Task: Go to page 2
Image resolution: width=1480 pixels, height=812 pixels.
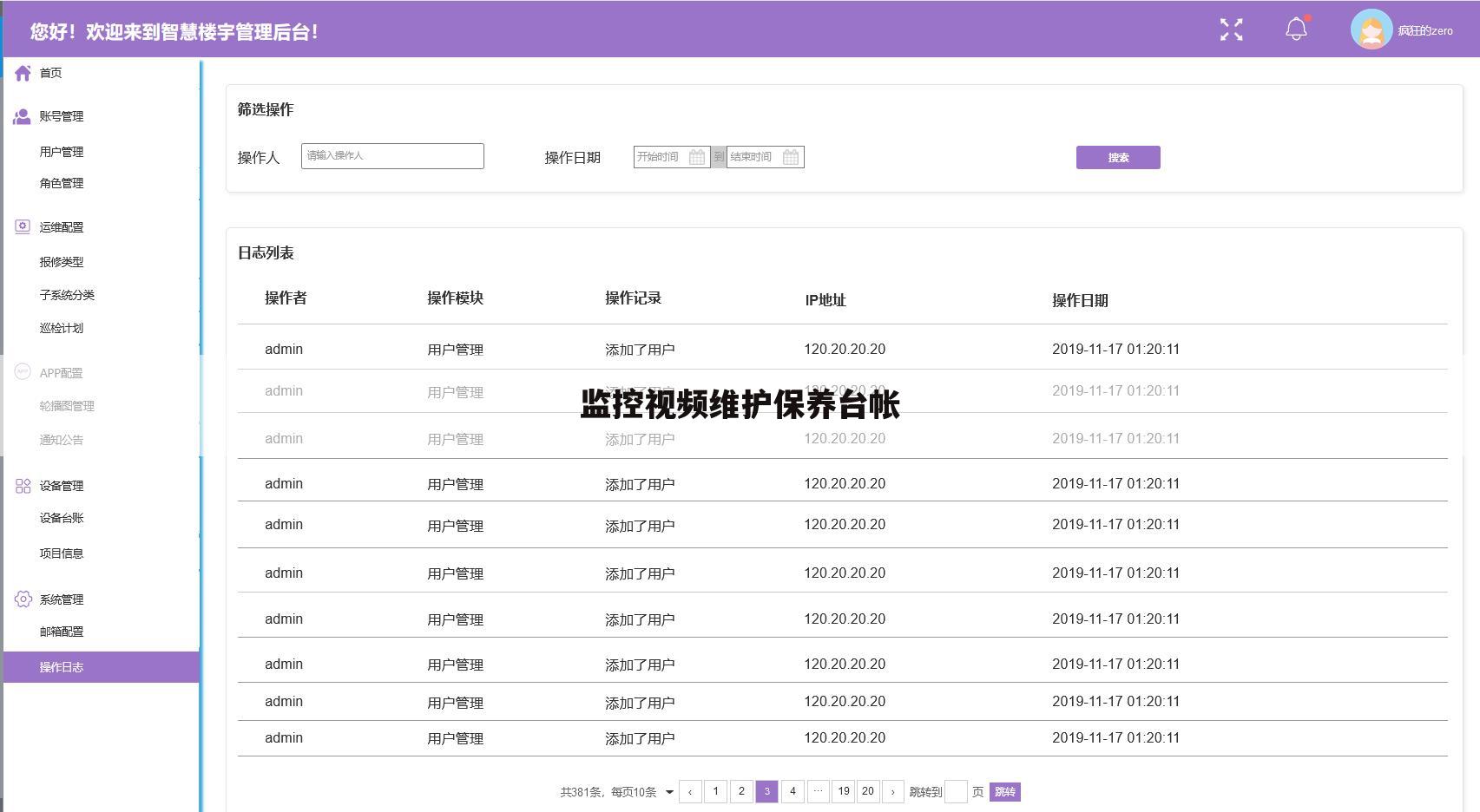Action: coord(741,791)
